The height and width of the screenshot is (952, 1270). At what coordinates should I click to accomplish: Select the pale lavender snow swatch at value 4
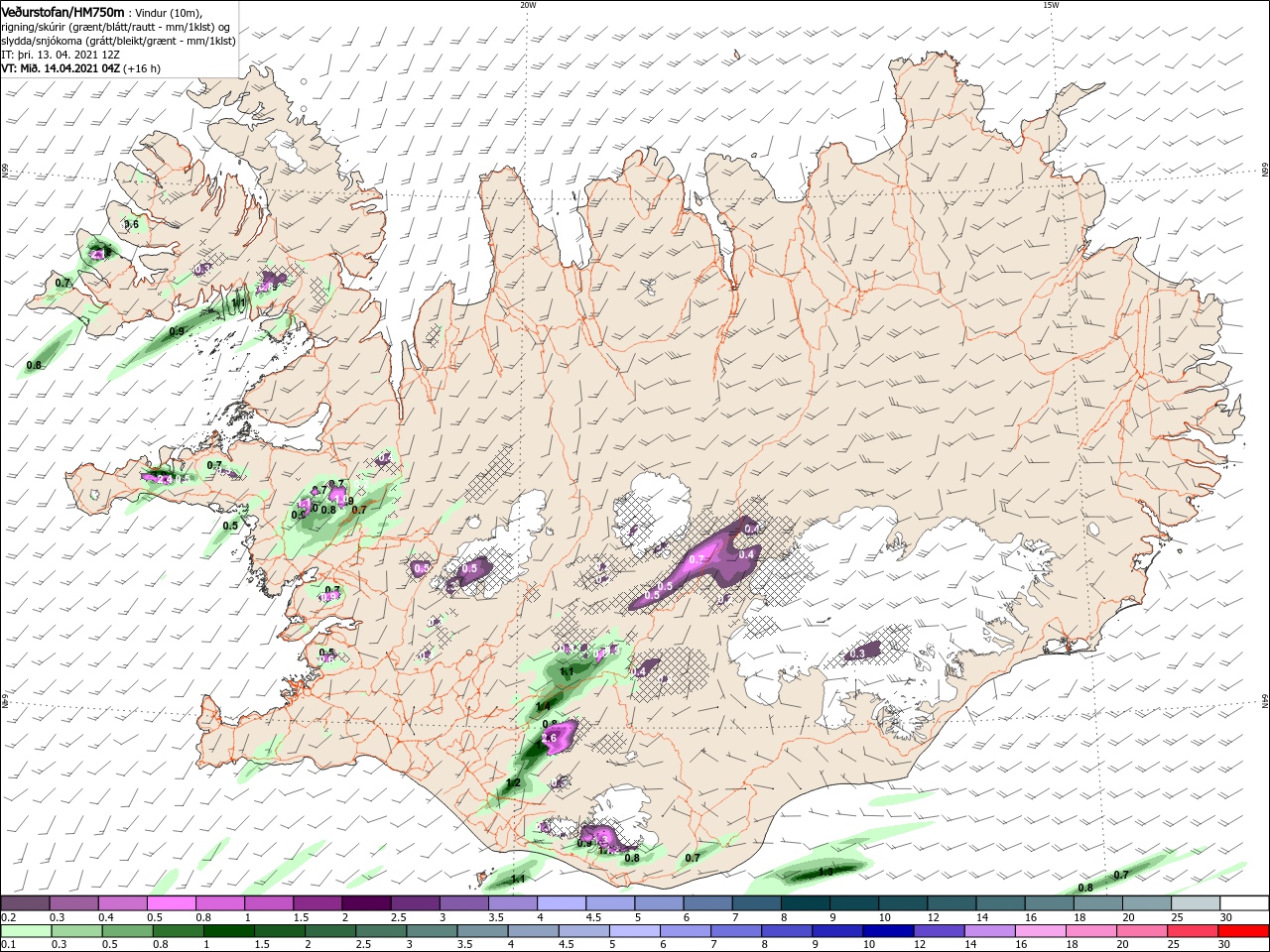tap(560, 903)
